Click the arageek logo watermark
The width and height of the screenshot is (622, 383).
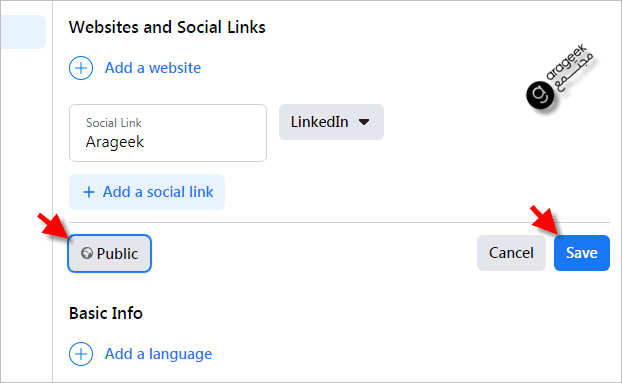tap(560, 76)
